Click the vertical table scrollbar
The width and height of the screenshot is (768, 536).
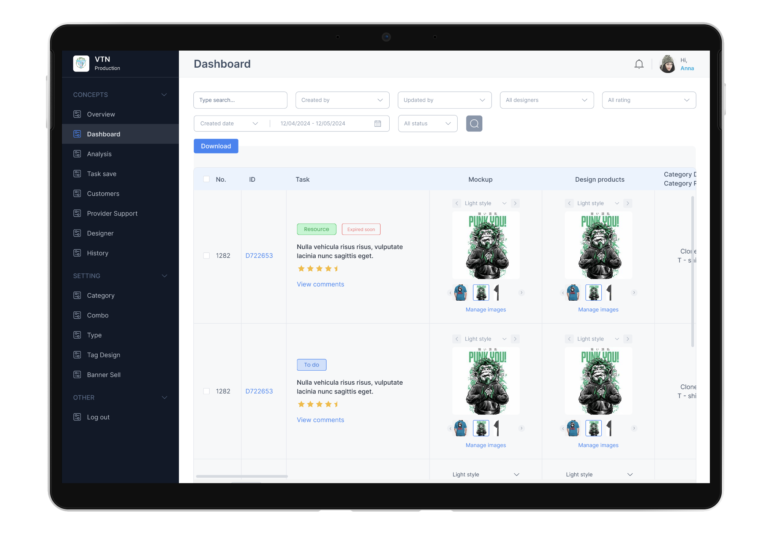pos(692,271)
